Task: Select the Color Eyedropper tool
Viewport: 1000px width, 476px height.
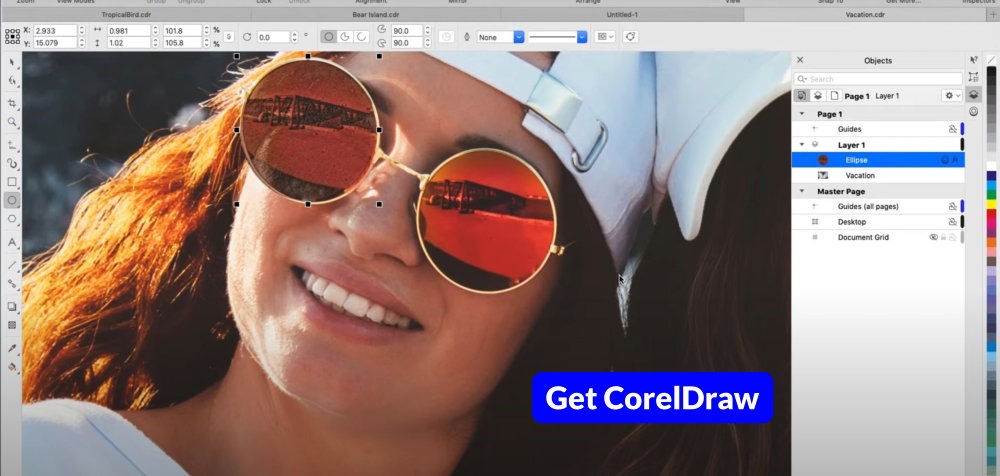Action: [x=11, y=348]
